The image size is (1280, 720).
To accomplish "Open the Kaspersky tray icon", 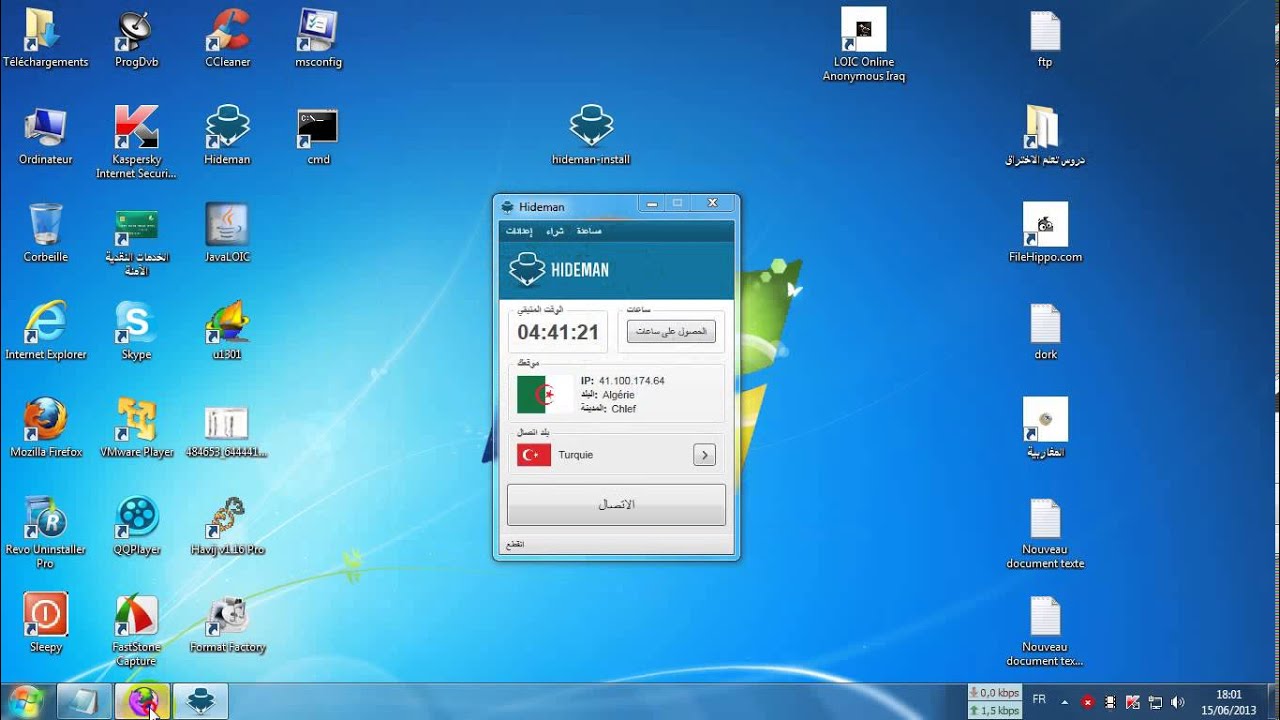I will pos(1133,702).
